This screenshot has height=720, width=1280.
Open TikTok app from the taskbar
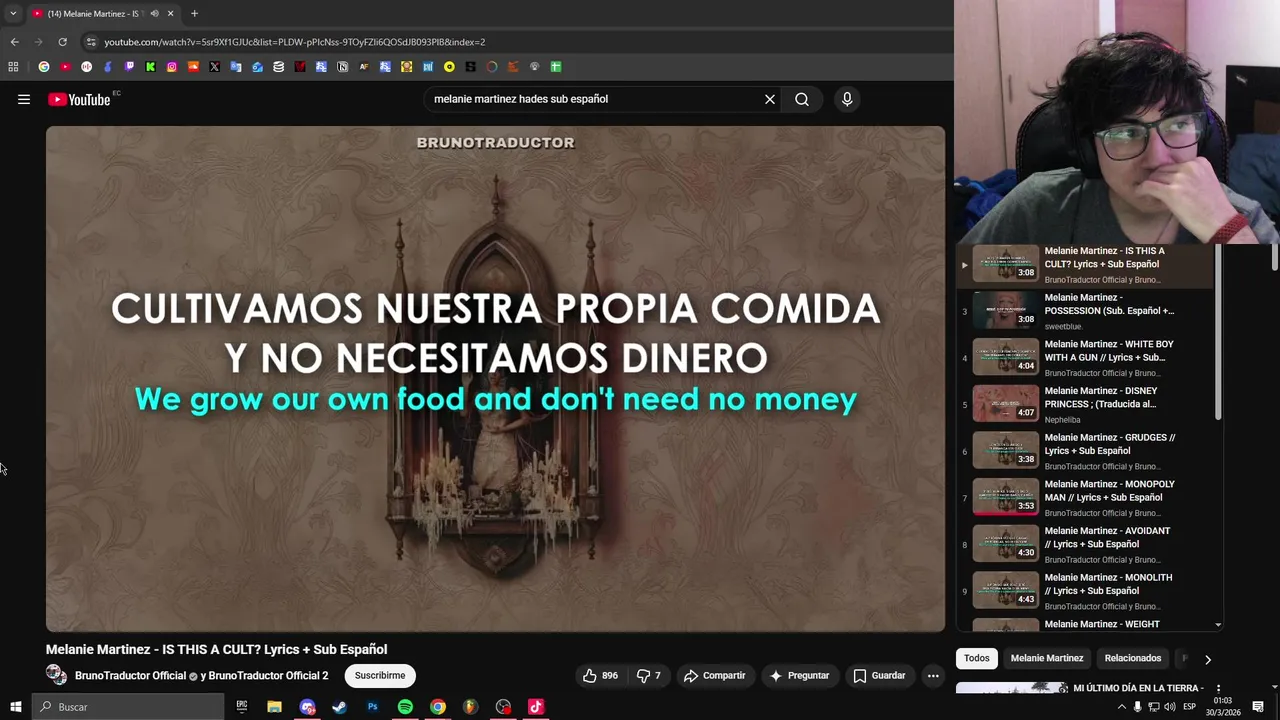coord(536,707)
